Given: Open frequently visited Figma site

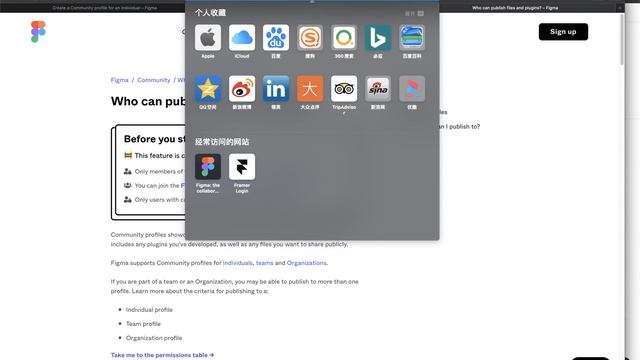Looking at the screenshot, I should [208, 167].
